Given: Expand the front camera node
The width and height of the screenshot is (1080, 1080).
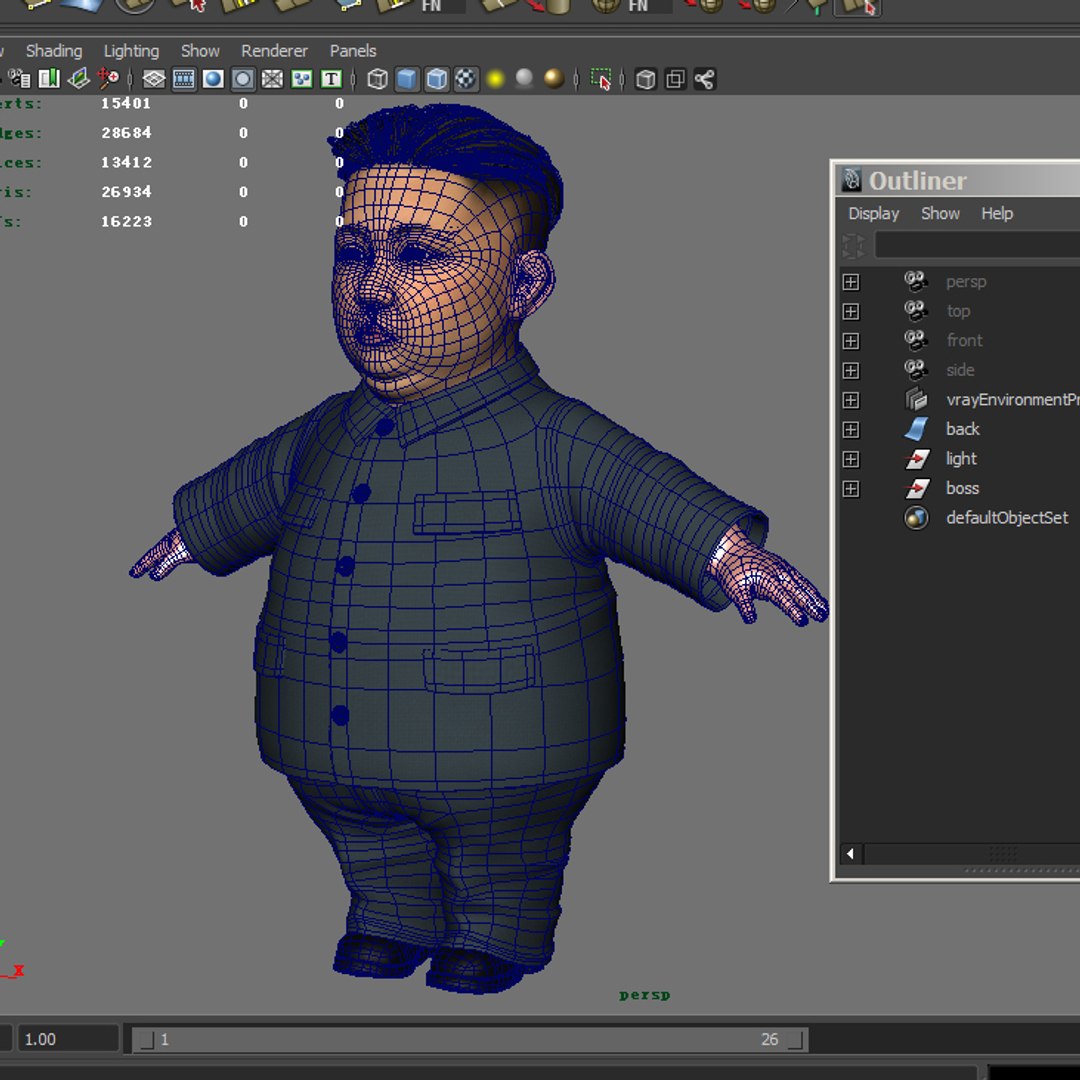Looking at the screenshot, I should 851,341.
